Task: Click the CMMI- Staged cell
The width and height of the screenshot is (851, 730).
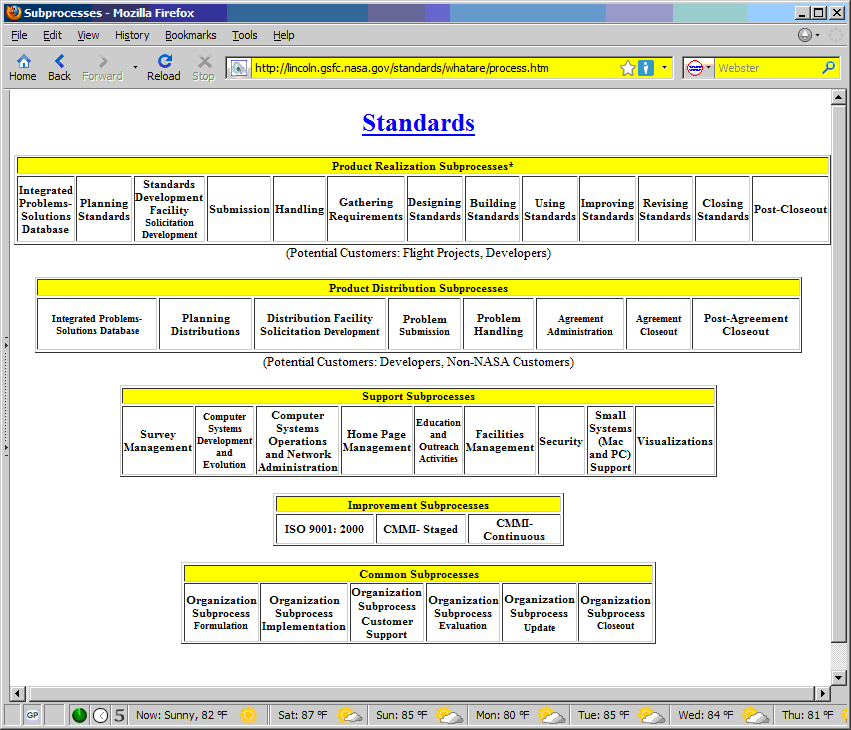Action: click(421, 529)
